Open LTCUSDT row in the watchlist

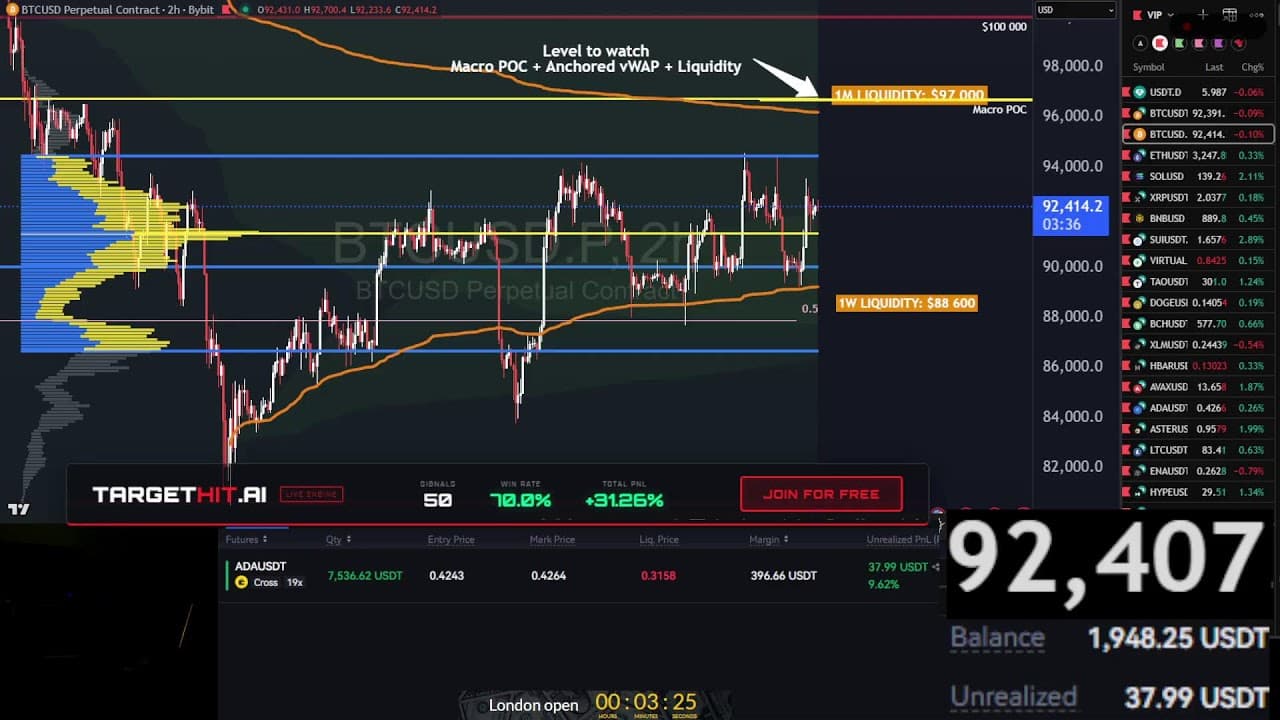point(1199,450)
